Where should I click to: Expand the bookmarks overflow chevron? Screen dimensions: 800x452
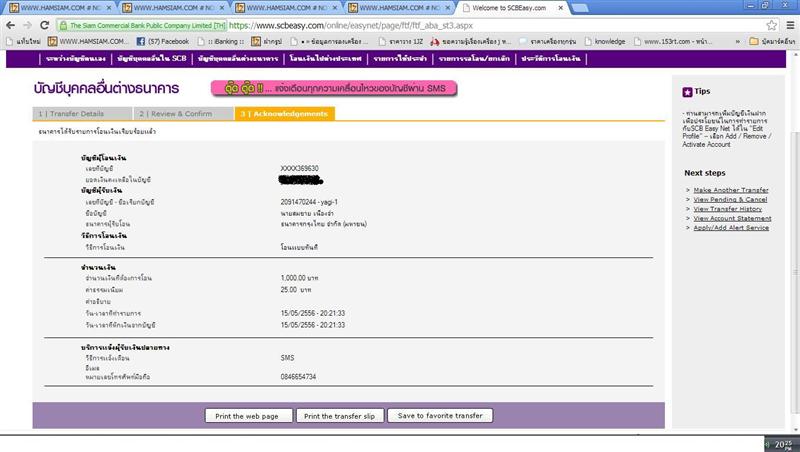[737, 41]
